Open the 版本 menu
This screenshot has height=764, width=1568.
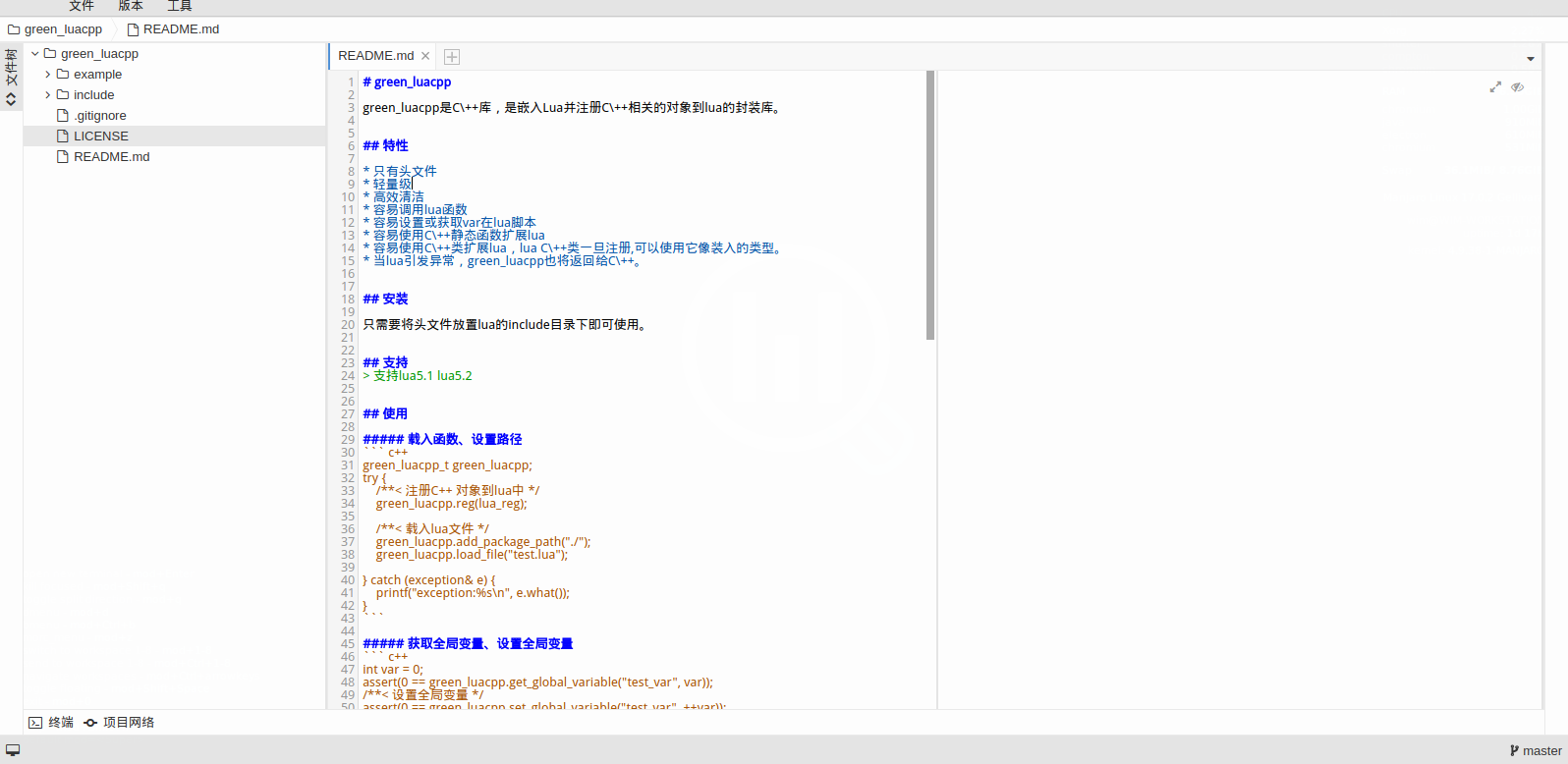(131, 6)
